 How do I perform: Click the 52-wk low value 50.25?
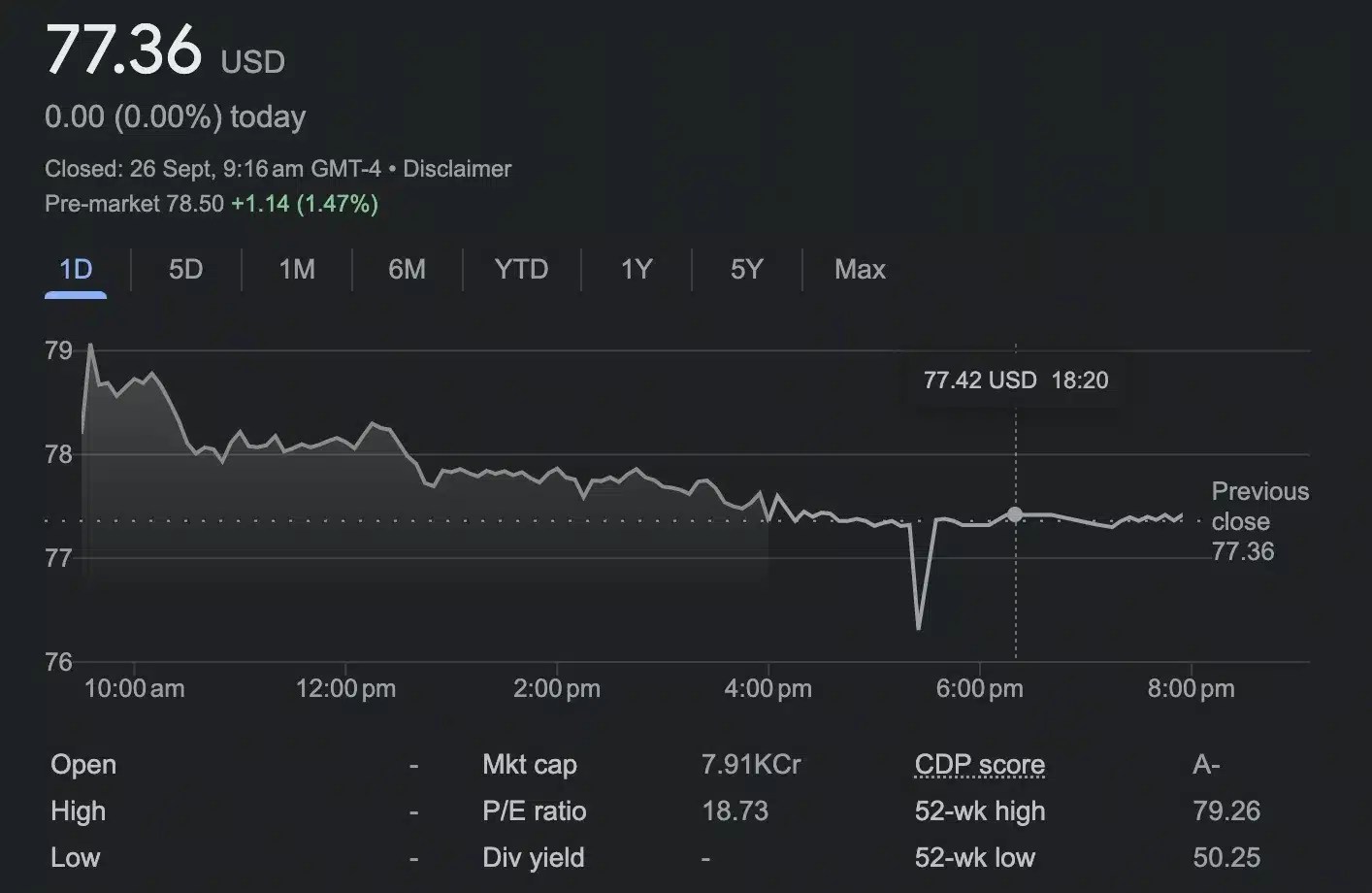coord(1225,858)
